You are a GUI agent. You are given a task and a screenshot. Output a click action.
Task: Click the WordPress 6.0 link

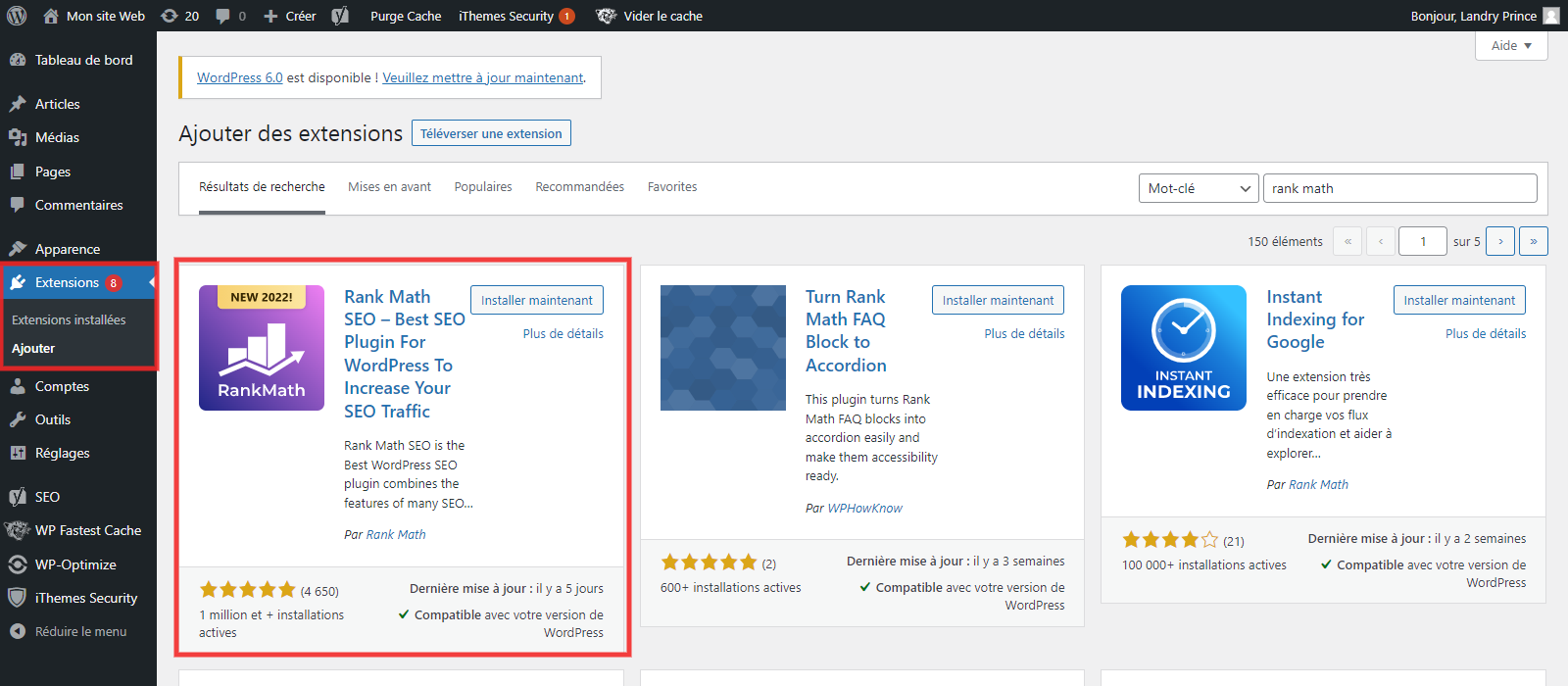pos(240,77)
